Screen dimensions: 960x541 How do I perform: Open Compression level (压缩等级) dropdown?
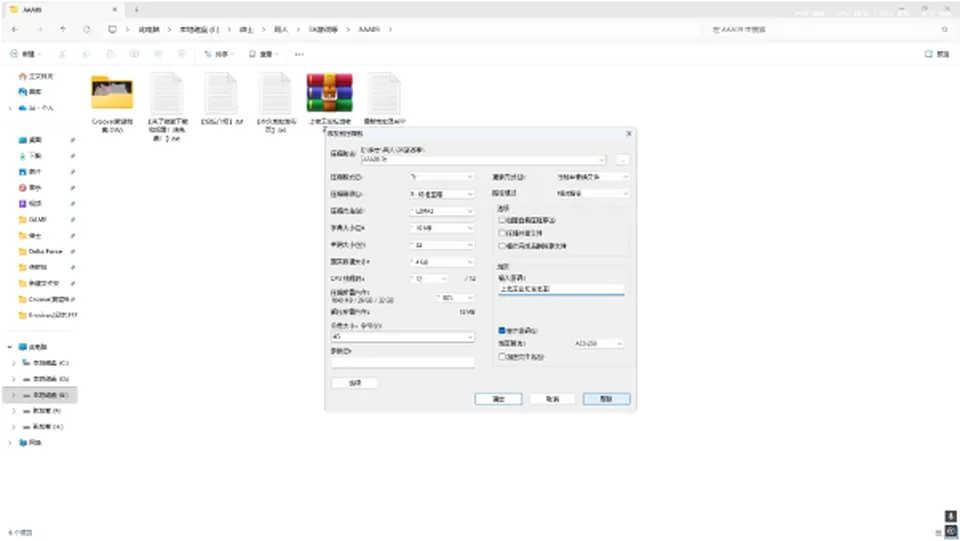(x=441, y=193)
